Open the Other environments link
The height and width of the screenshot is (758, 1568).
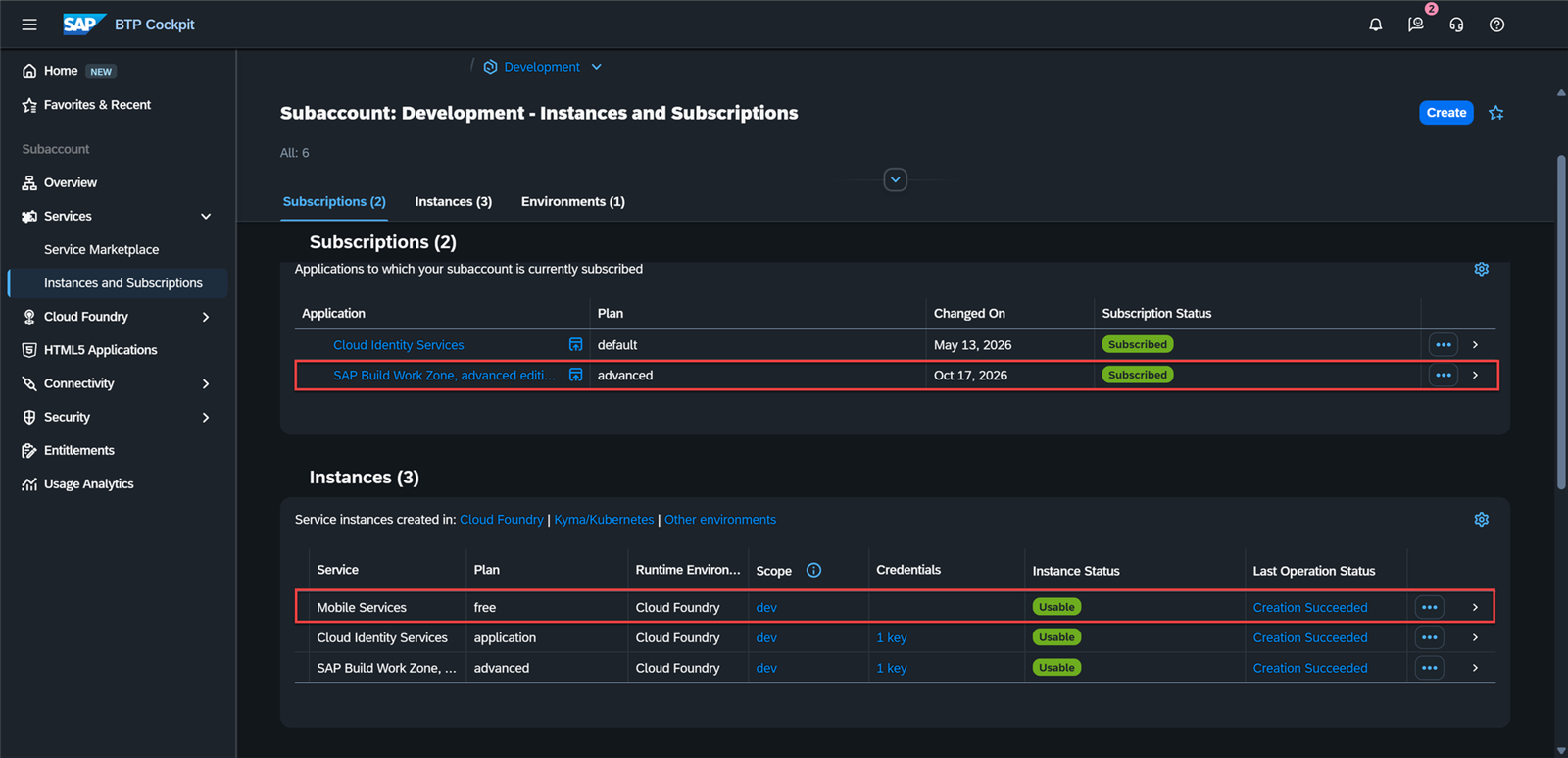(720, 520)
